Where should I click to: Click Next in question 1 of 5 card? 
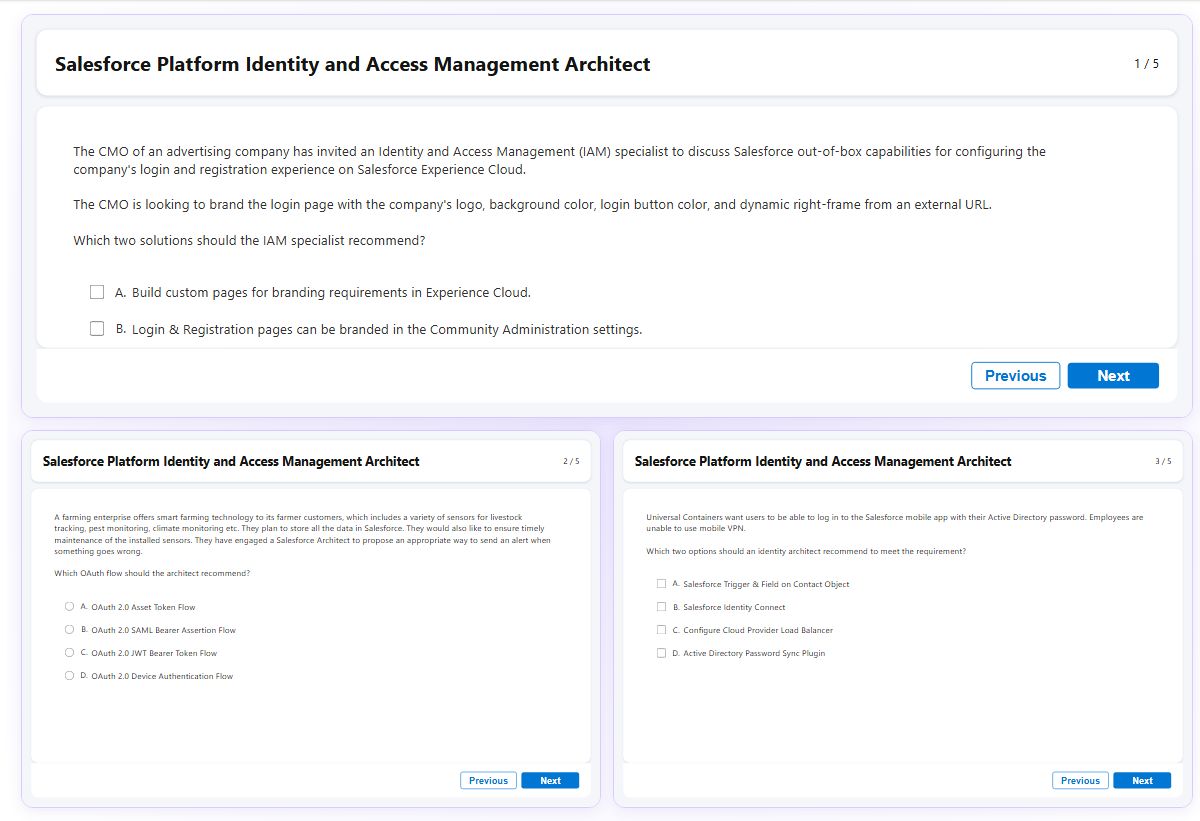pyautogui.click(x=1113, y=376)
